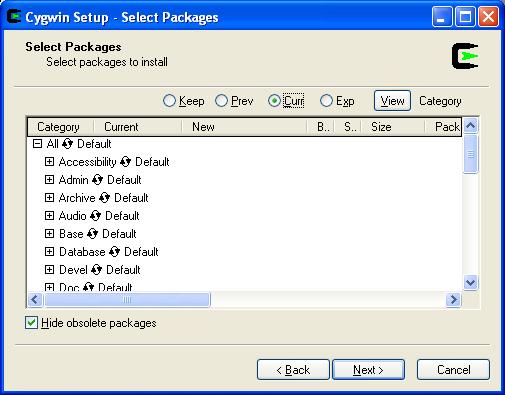The height and width of the screenshot is (395, 505).
Task: Click the Default text in Admin row
Action: pyautogui.click(x=124, y=180)
